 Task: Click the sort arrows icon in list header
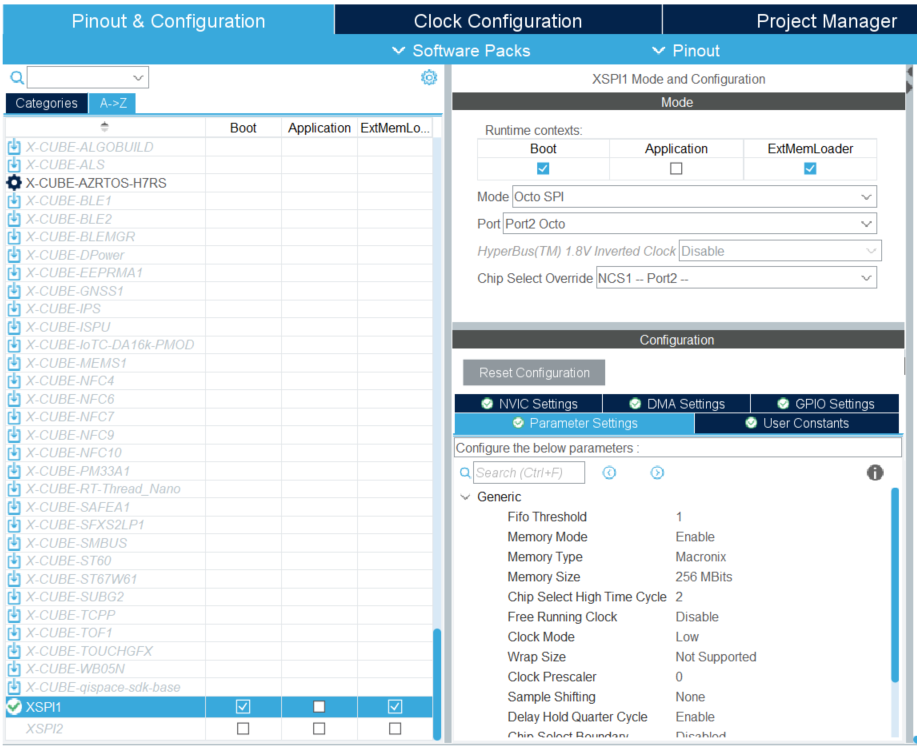point(104,126)
